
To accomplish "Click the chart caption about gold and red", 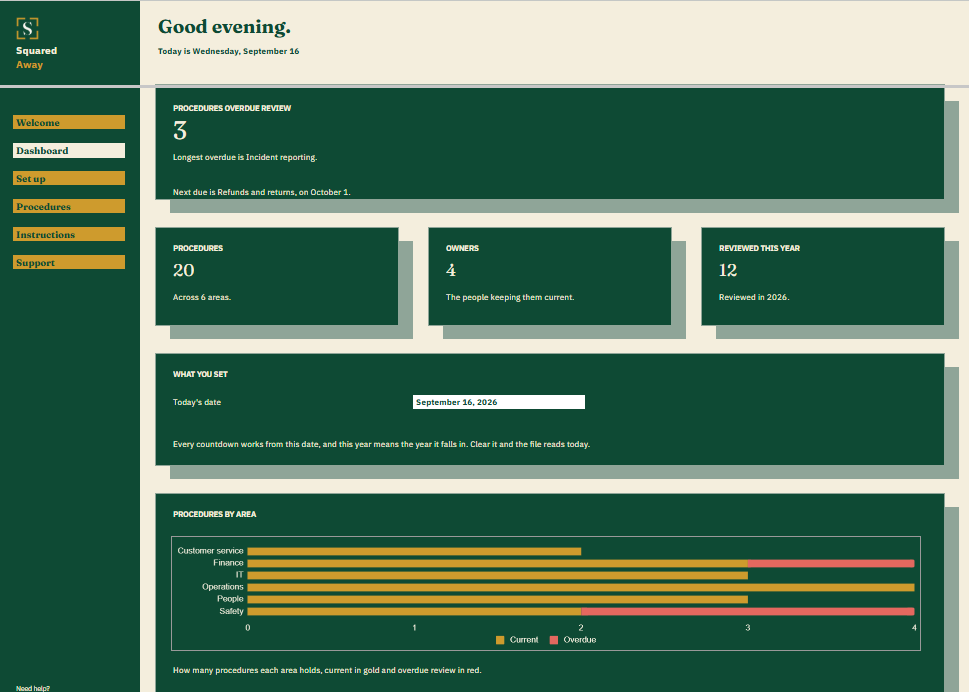I will pos(327,670).
